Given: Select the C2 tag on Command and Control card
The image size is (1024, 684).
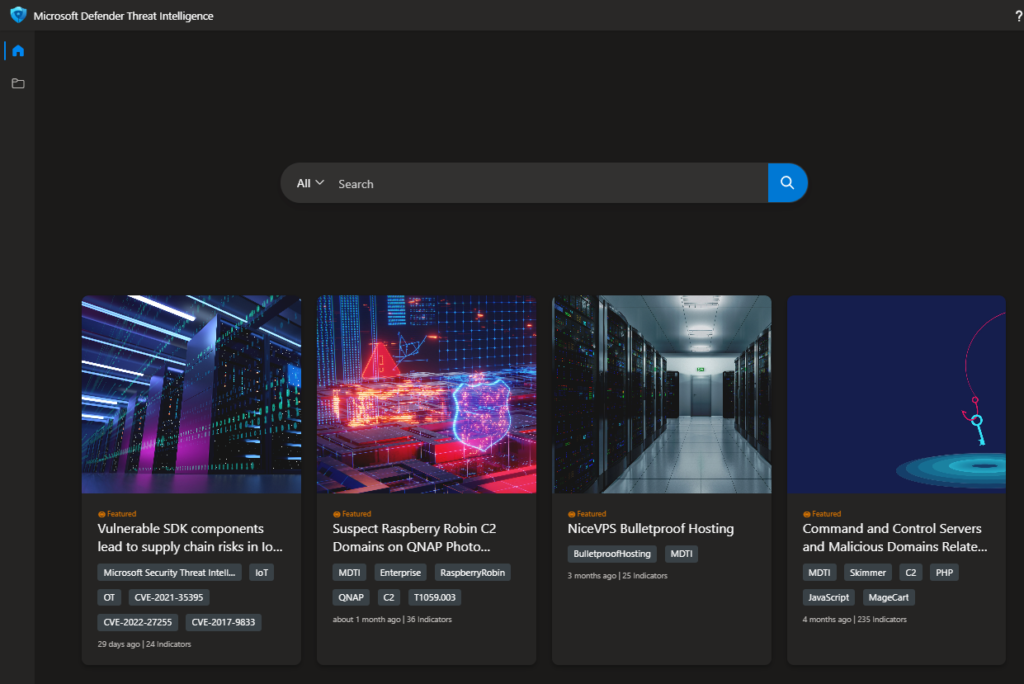Looking at the screenshot, I should (910, 572).
